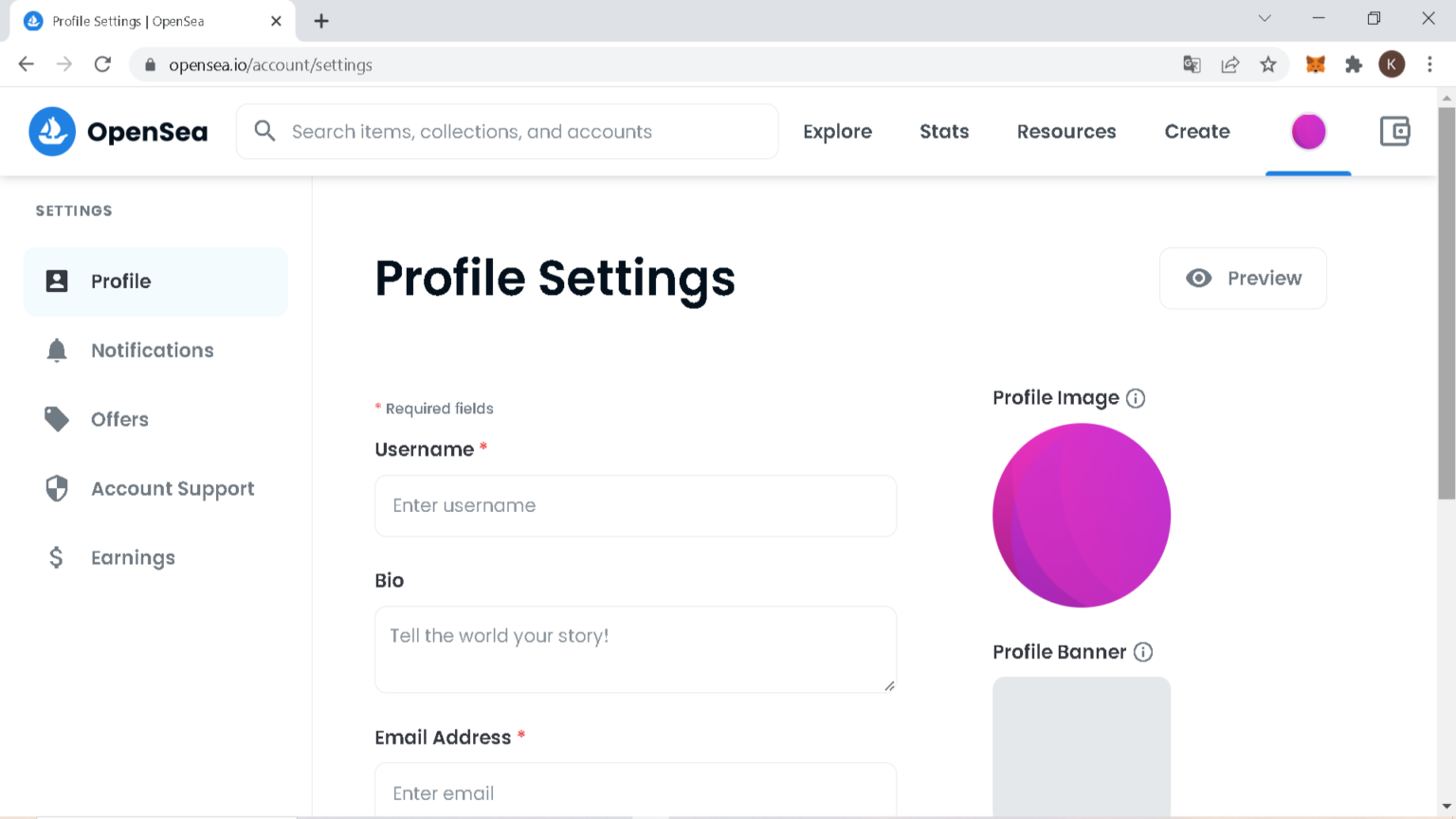Screen dimensions: 1456x819
Task: Click into the Enter username field
Action: (x=635, y=506)
